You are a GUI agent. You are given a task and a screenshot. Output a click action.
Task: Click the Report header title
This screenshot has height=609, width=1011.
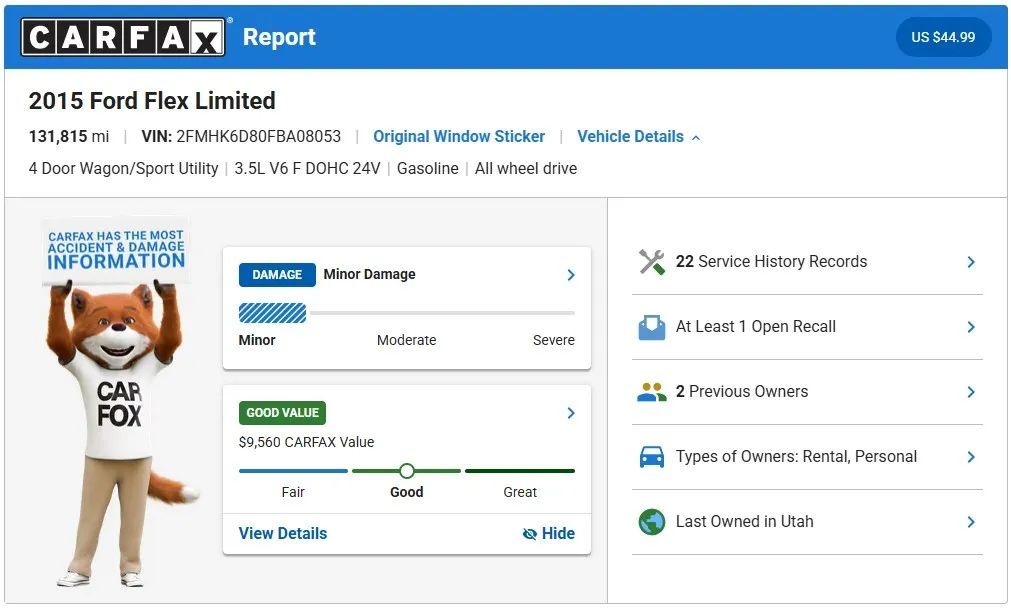pos(279,37)
